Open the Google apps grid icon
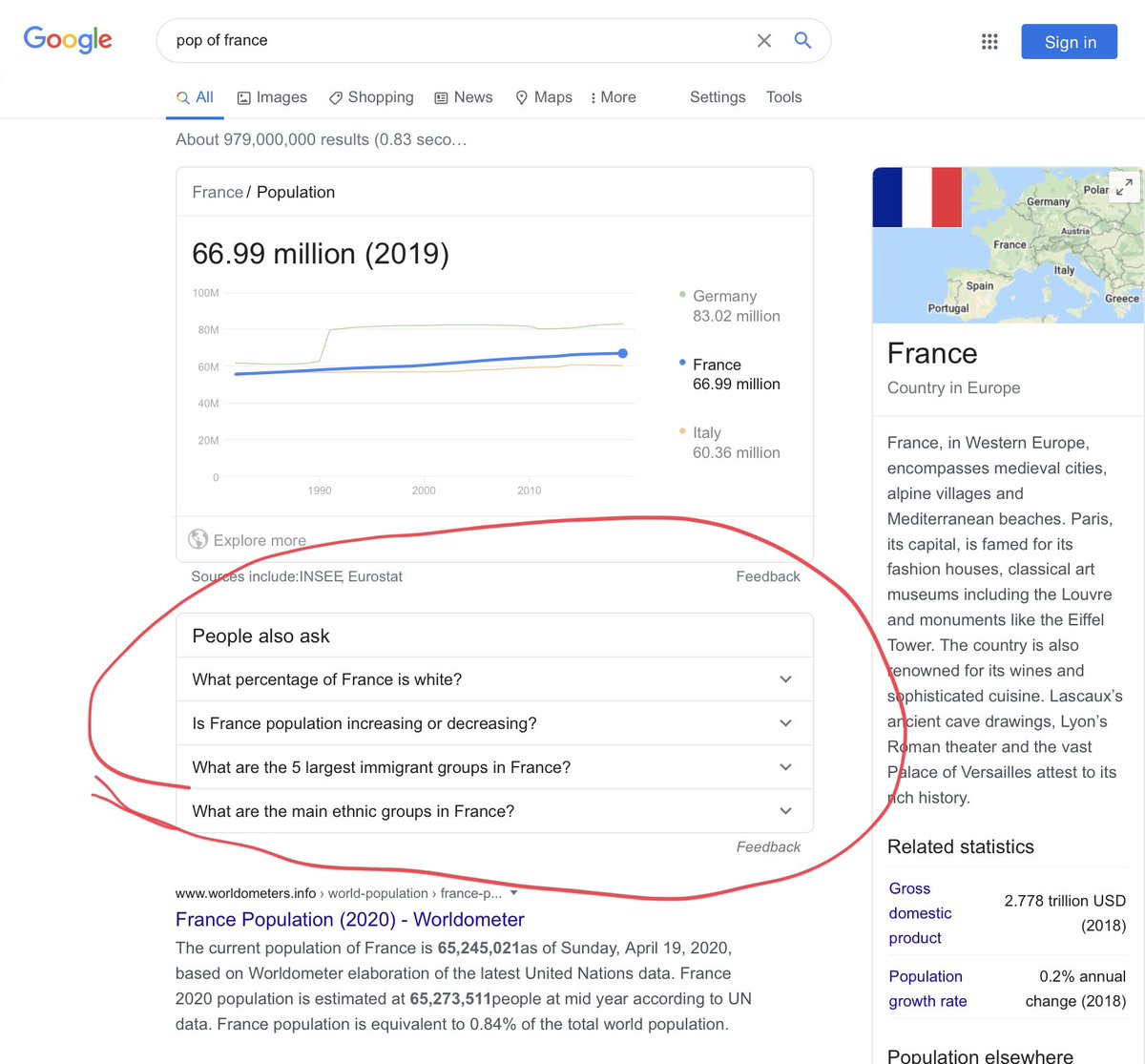The image size is (1145, 1064). 989,41
